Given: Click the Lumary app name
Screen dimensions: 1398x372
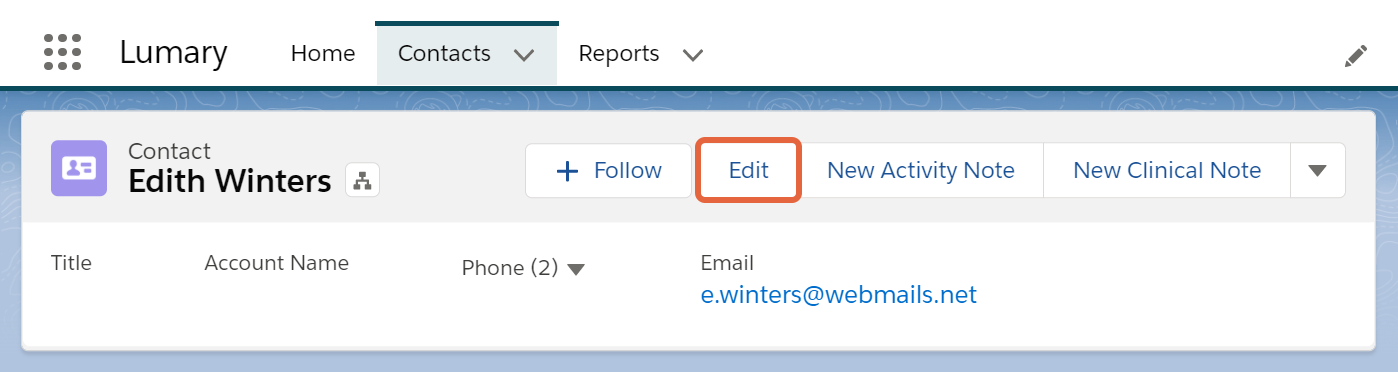Looking at the screenshot, I should 173,53.
